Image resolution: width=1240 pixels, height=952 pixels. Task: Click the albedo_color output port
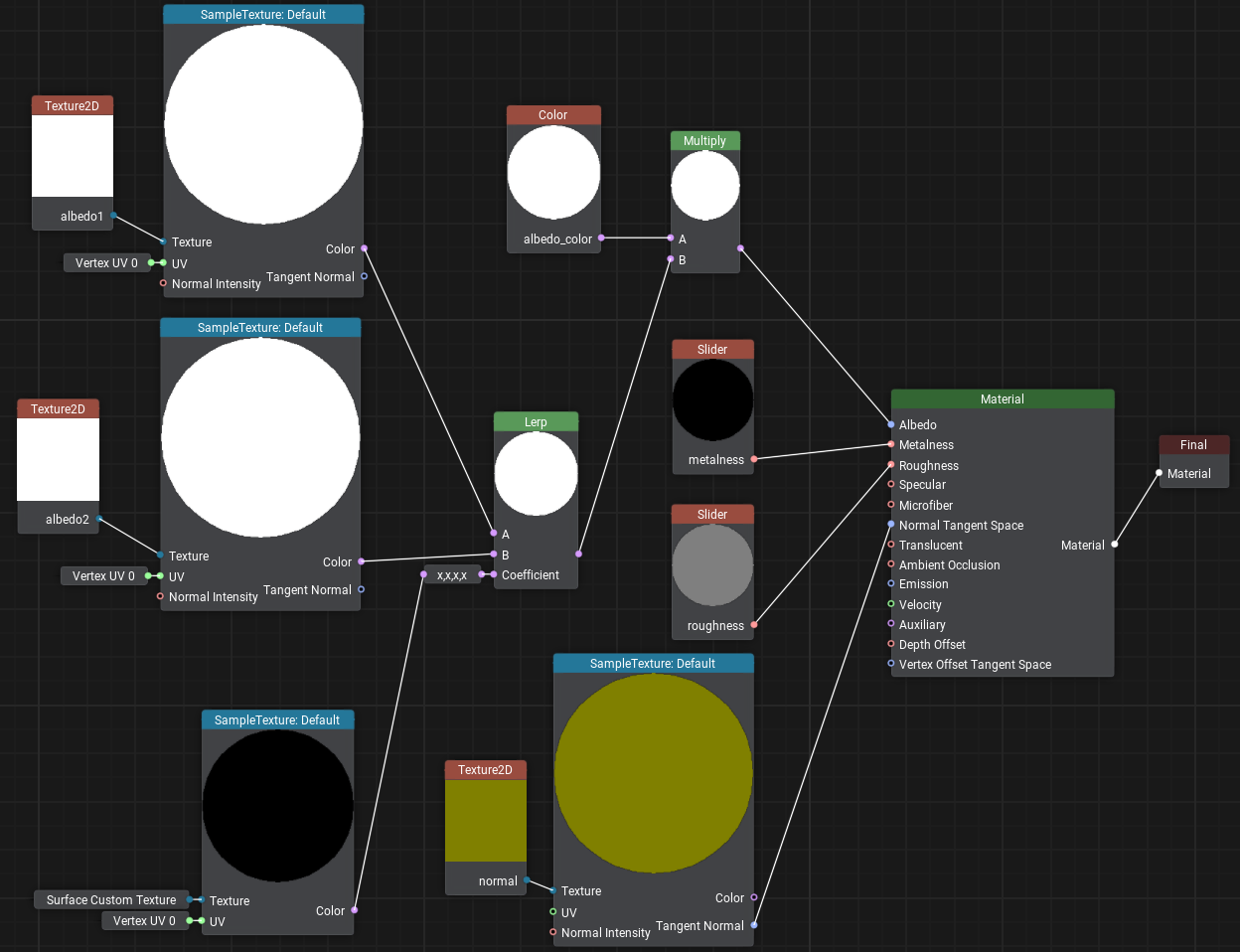click(x=601, y=238)
